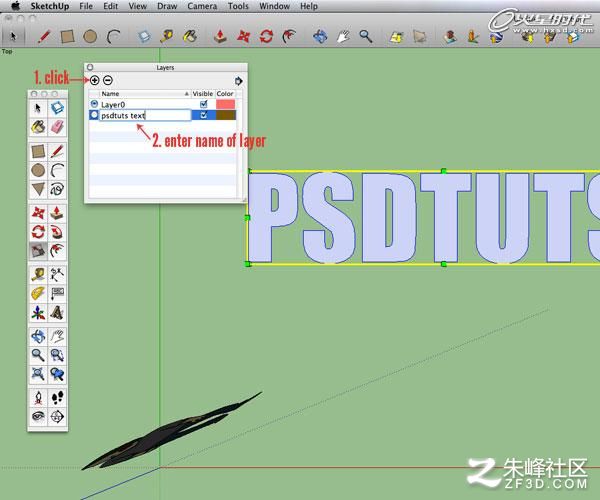Activate Push/Pull in floating palette
This screenshot has width=600, height=500.
57,213
